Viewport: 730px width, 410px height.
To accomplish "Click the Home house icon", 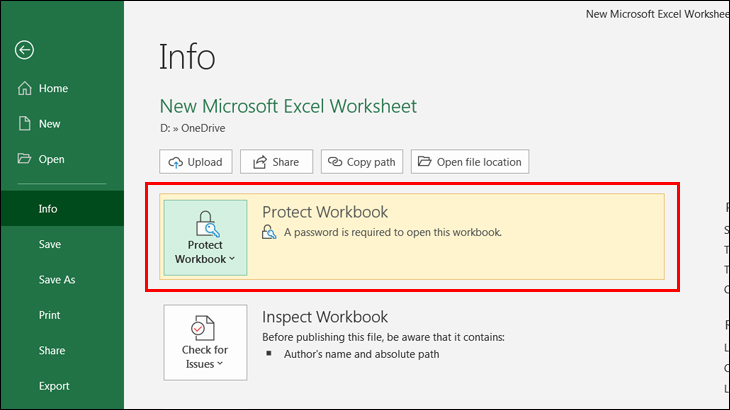I will [26, 88].
